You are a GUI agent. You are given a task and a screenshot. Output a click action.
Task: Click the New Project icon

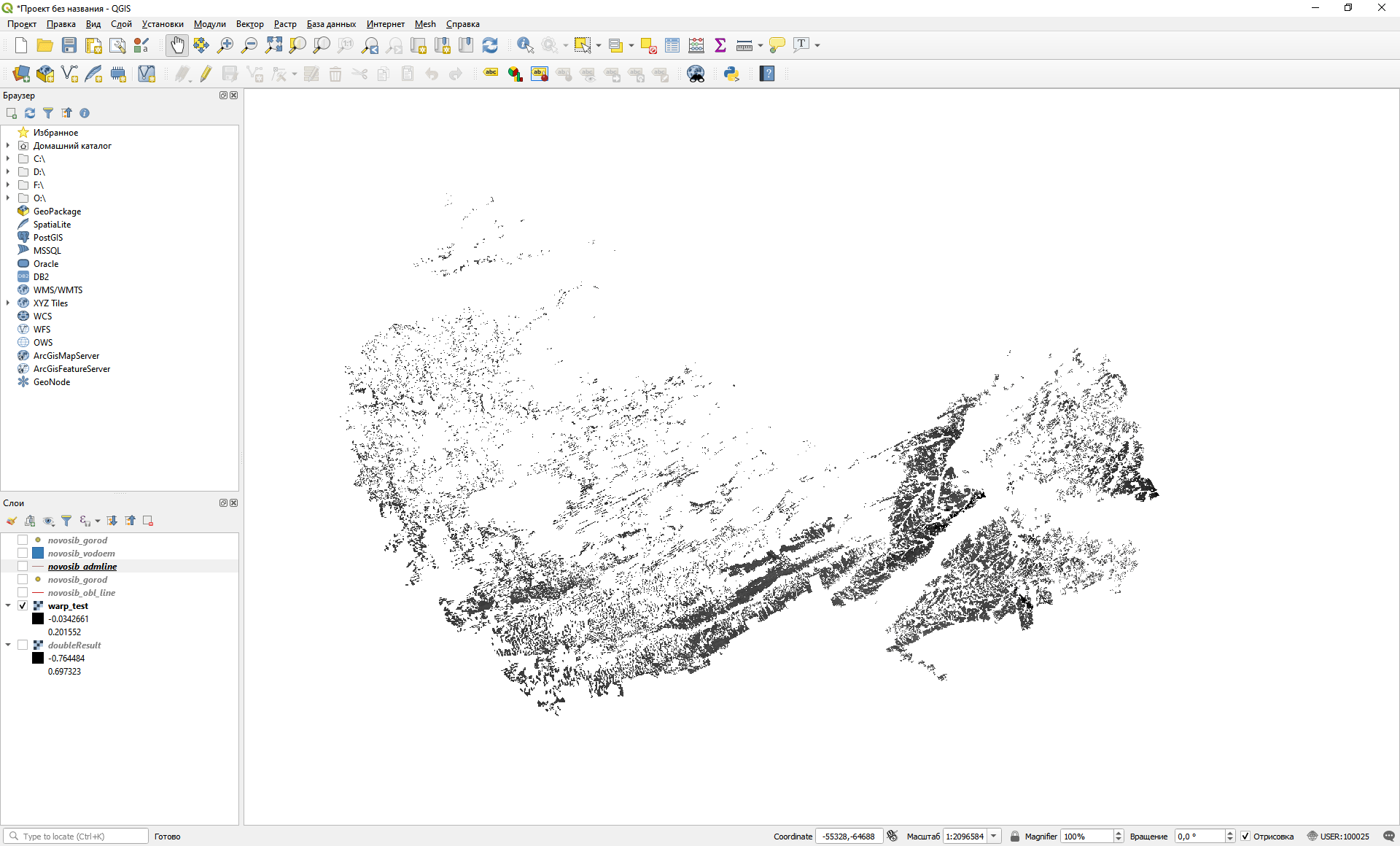point(20,45)
